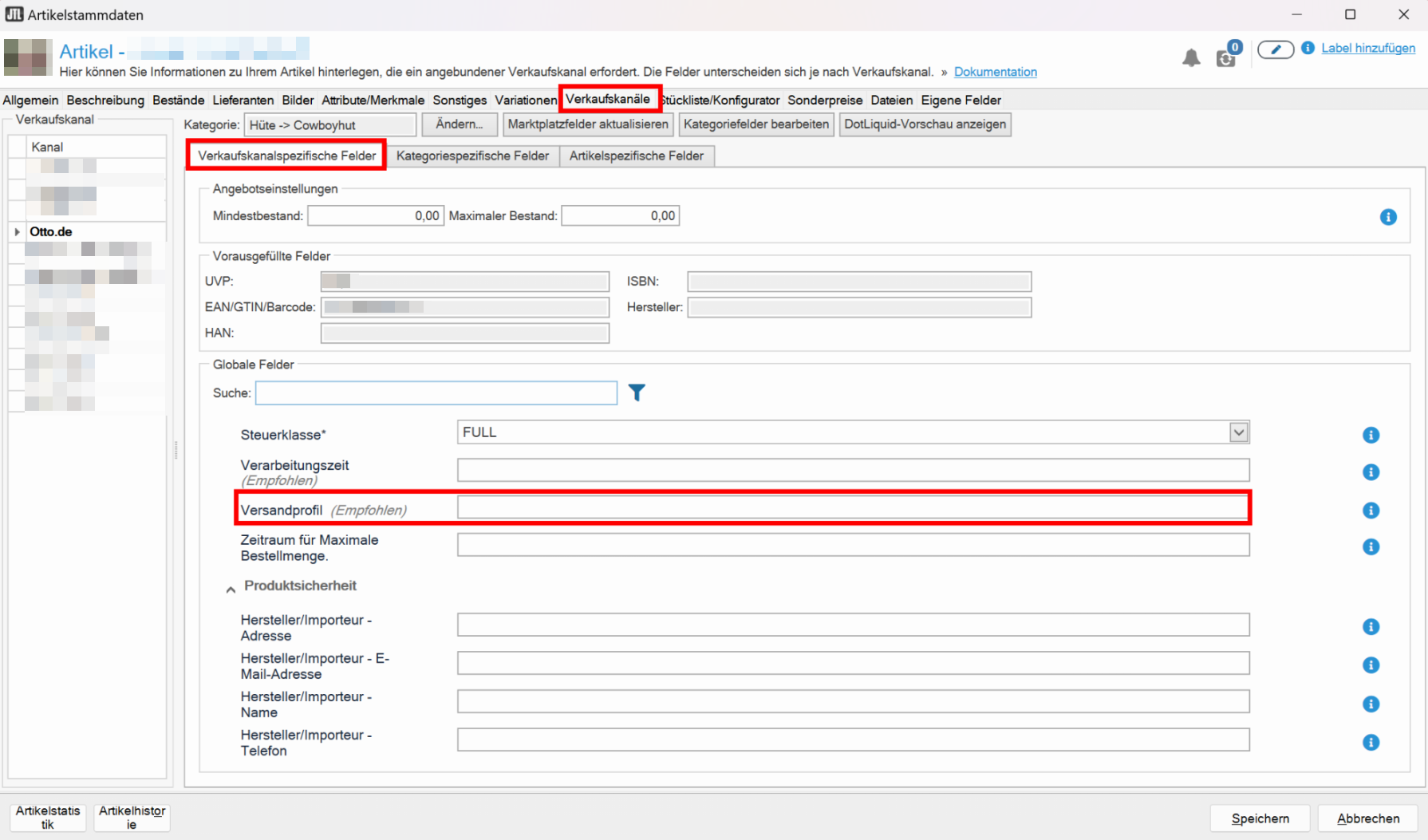Image resolution: width=1428 pixels, height=840 pixels.
Task: Click the Speichern button
Action: point(1260,818)
